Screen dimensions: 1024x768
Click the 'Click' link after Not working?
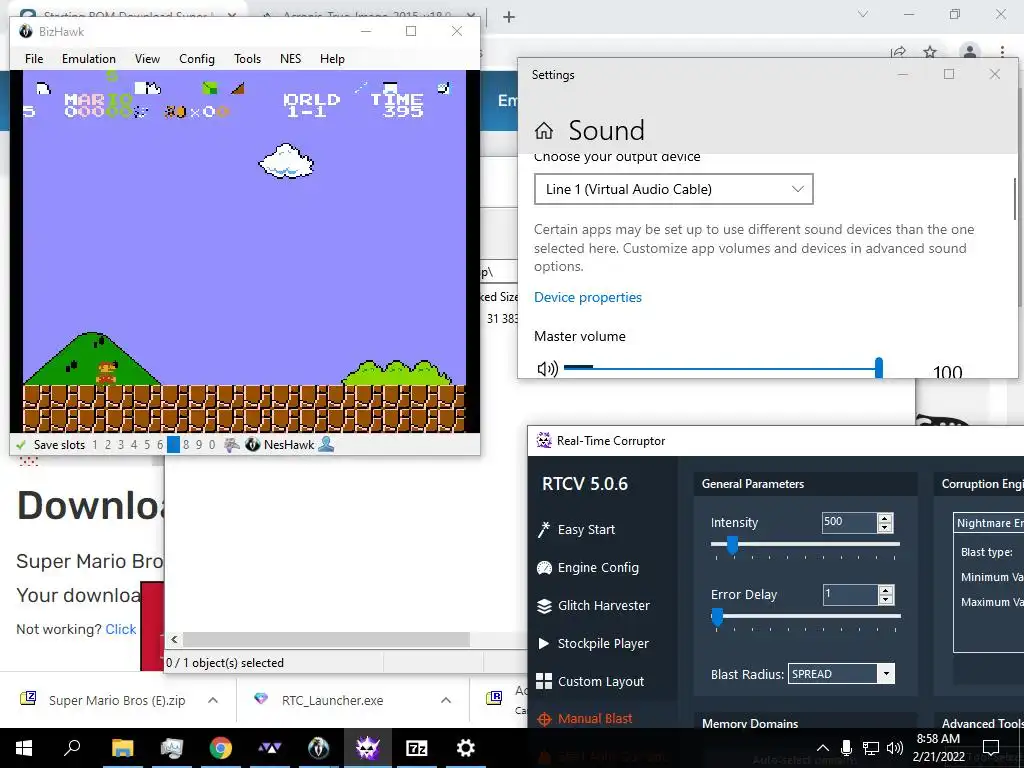coord(121,629)
